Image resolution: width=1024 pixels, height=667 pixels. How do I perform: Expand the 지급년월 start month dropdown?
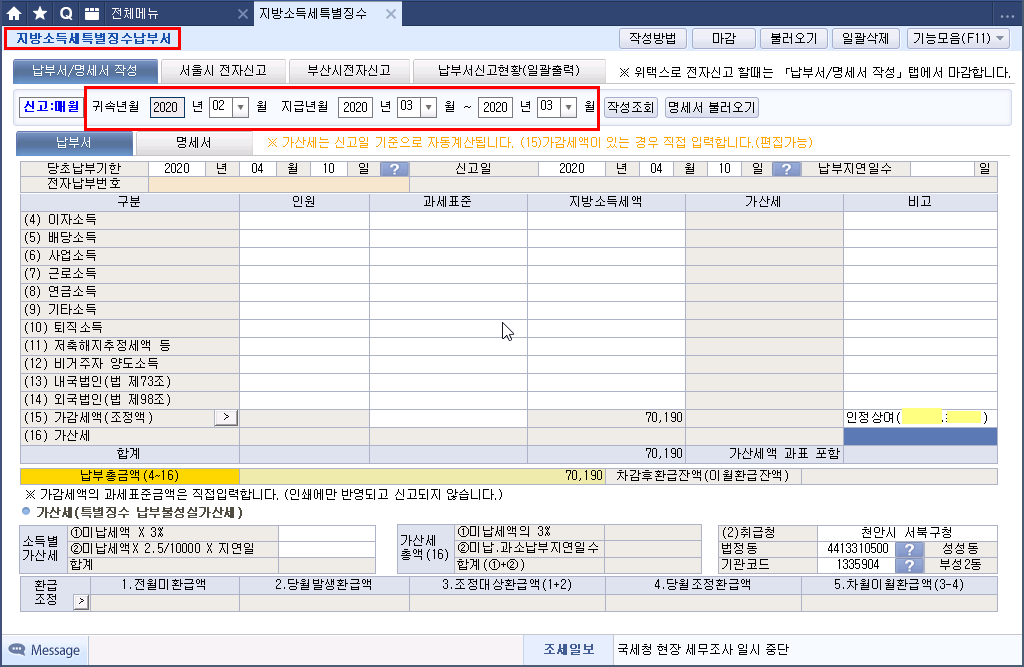tap(428, 107)
